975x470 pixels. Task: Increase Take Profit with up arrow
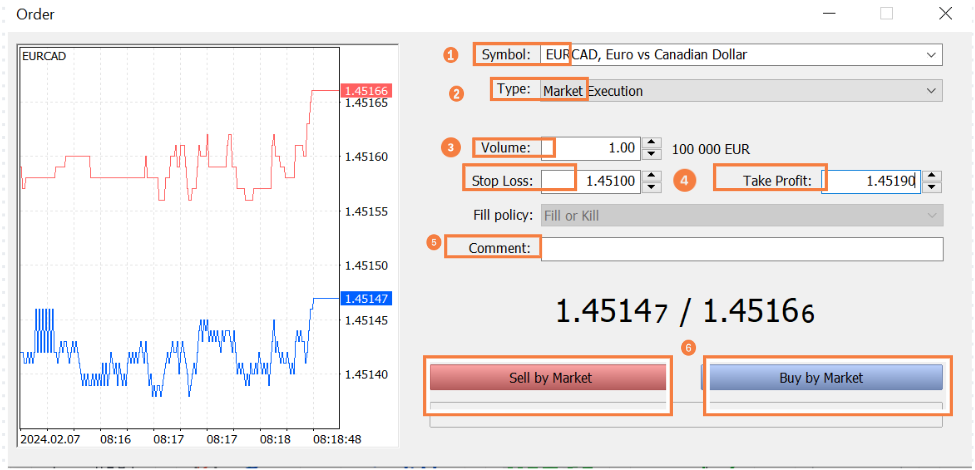pos(932,176)
